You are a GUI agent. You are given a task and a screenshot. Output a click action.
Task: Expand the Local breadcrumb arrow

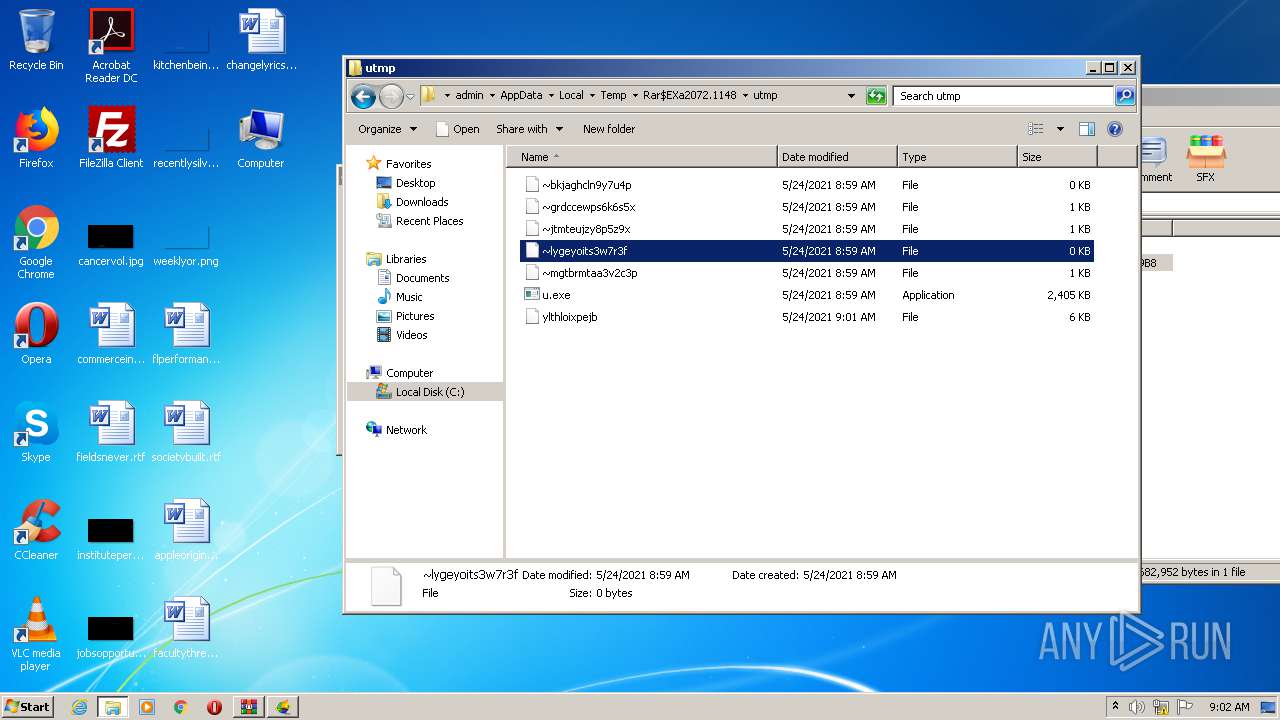pyautogui.click(x=592, y=96)
